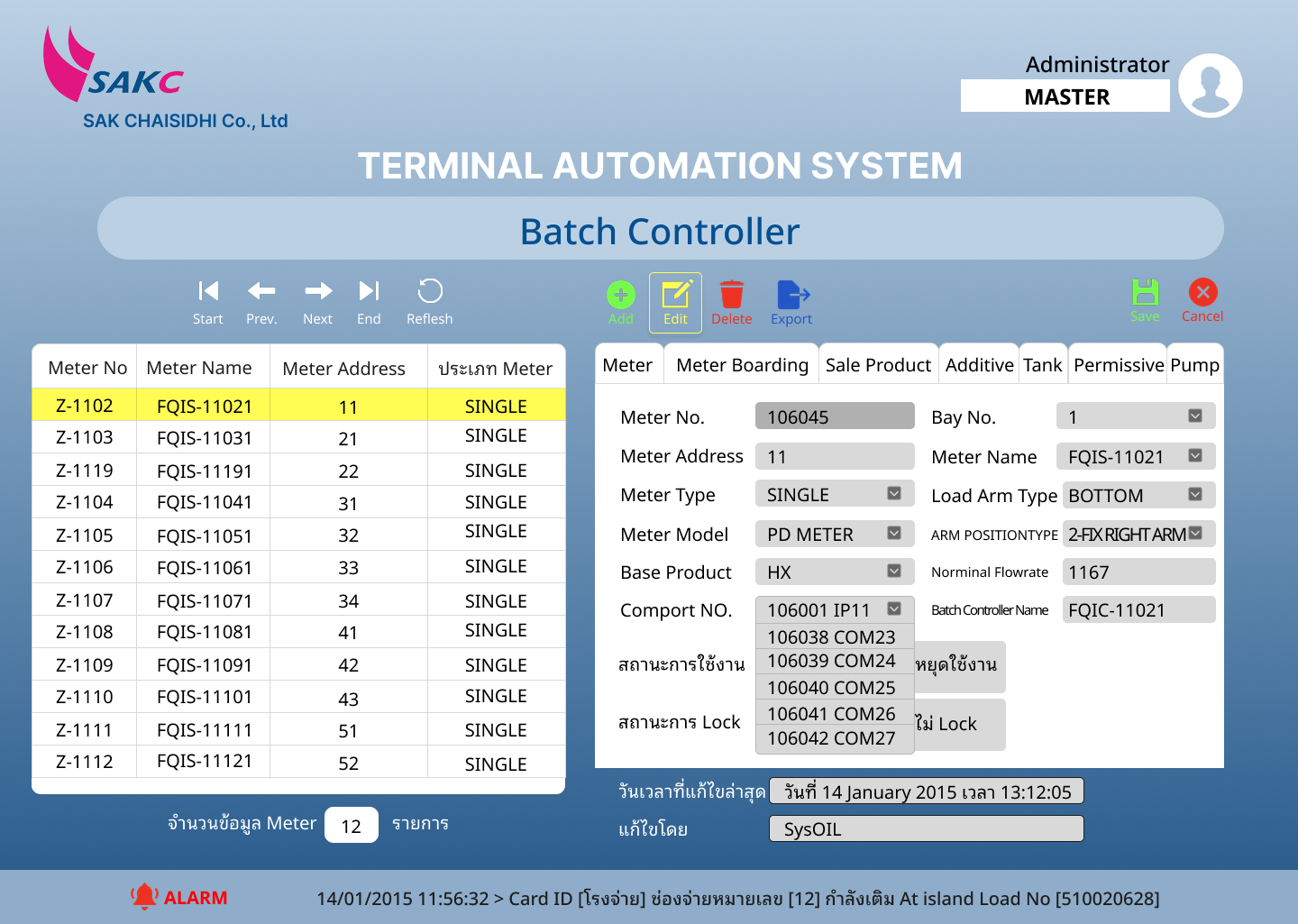Expand the Bay No. dropdown
The width and height of the screenshot is (1298, 924).
(1195, 416)
